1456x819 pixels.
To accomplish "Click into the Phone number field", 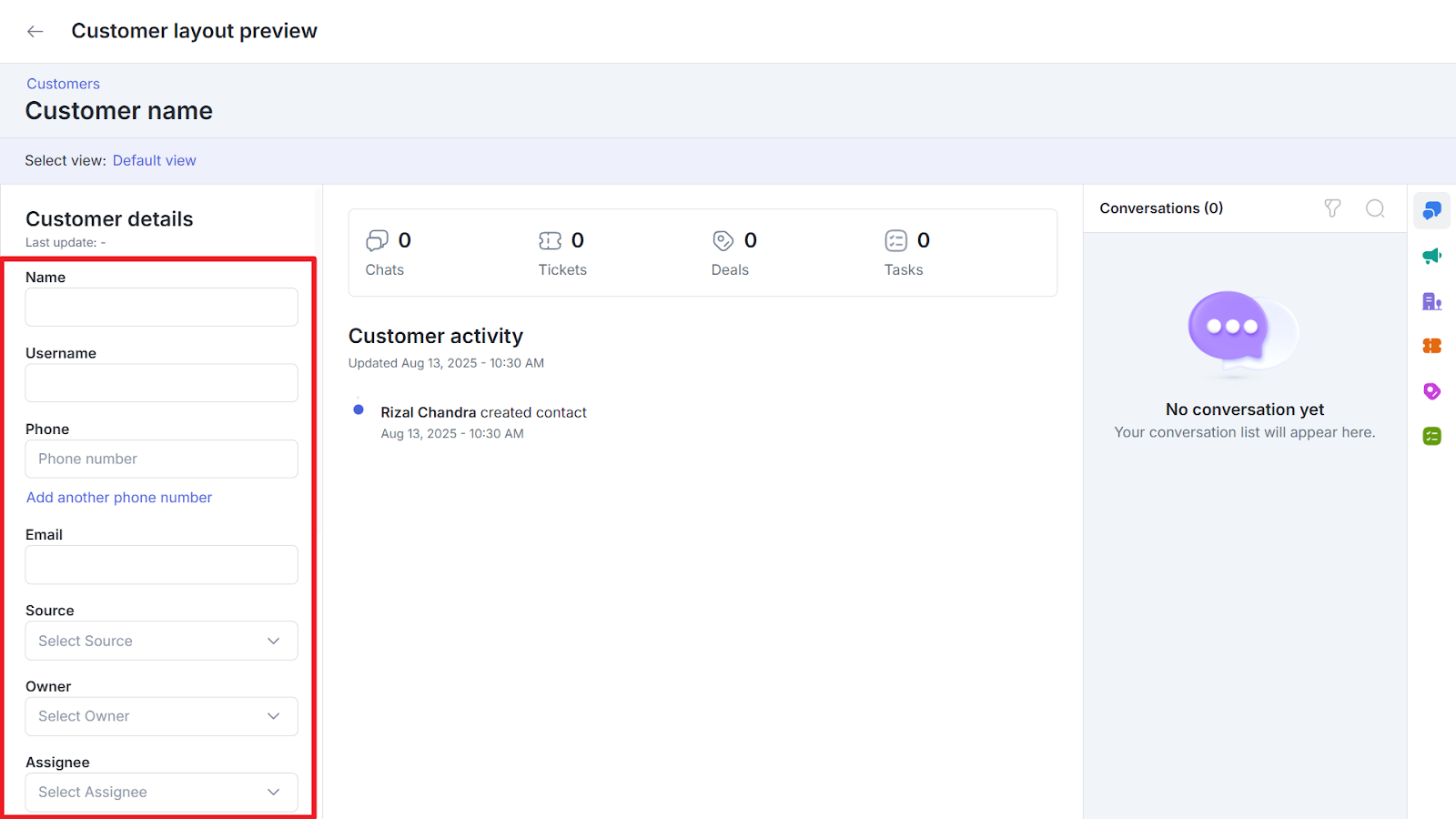I will [x=161, y=460].
